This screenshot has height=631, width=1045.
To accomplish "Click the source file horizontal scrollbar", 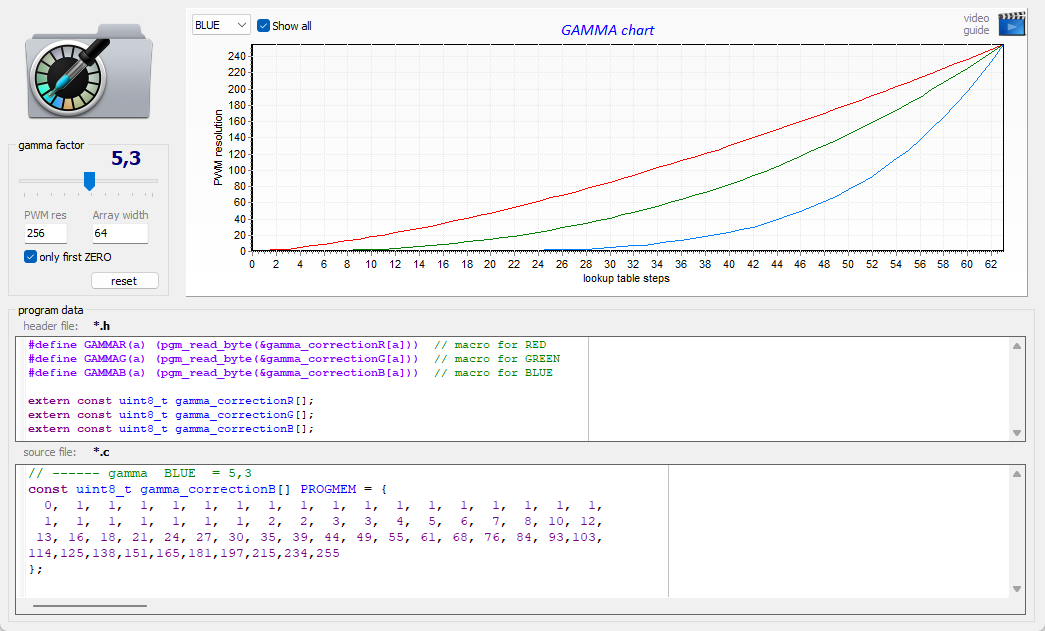I will [90, 606].
